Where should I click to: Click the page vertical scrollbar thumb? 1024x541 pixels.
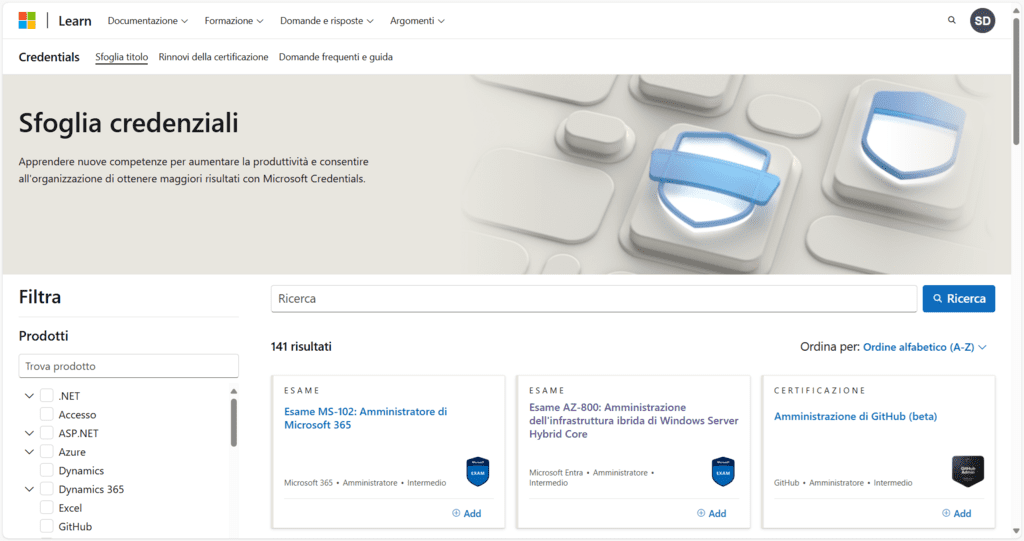click(x=1016, y=82)
